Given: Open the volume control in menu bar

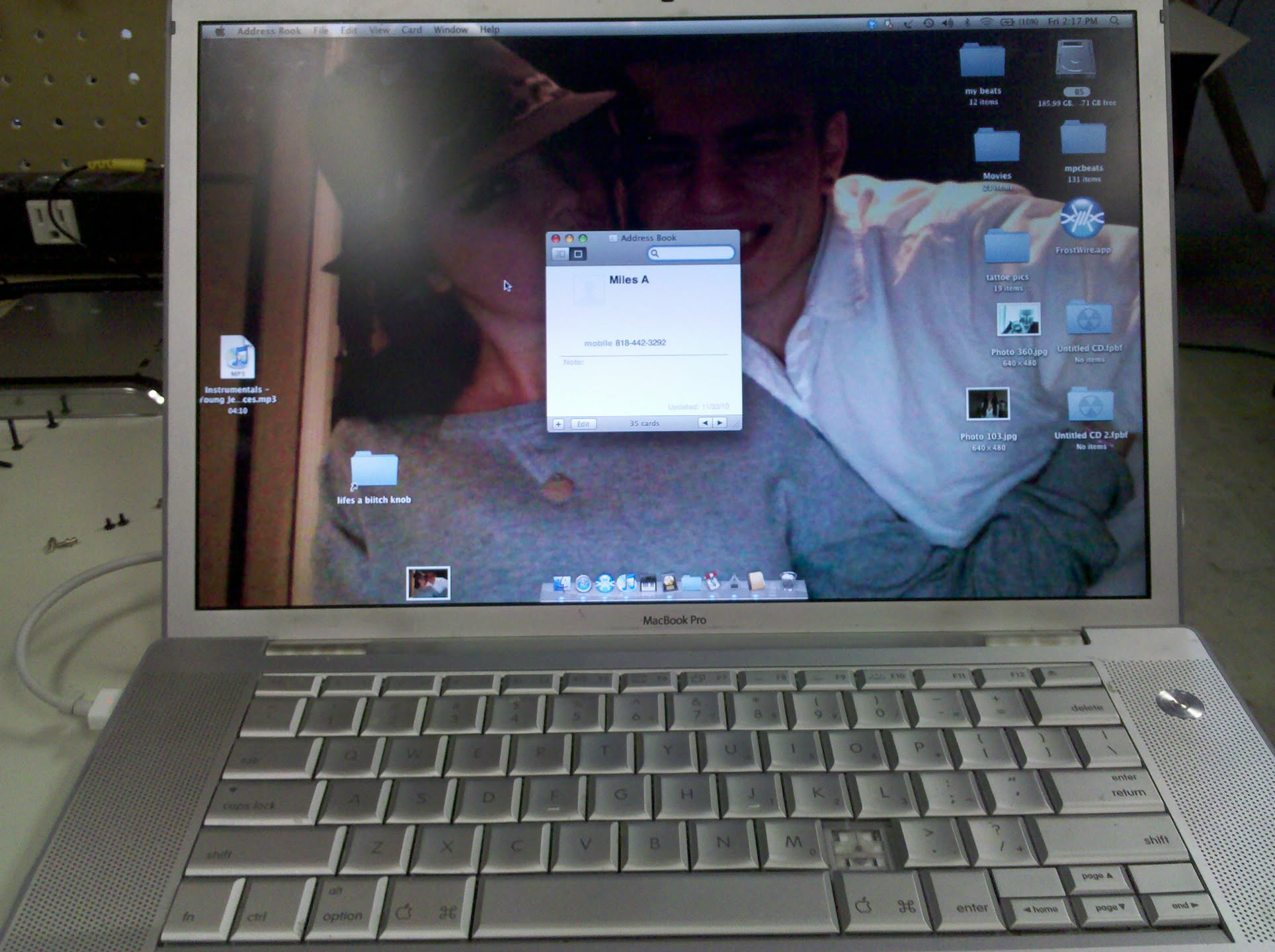Looking at the screenshot, I should click(x=947, y=22).
